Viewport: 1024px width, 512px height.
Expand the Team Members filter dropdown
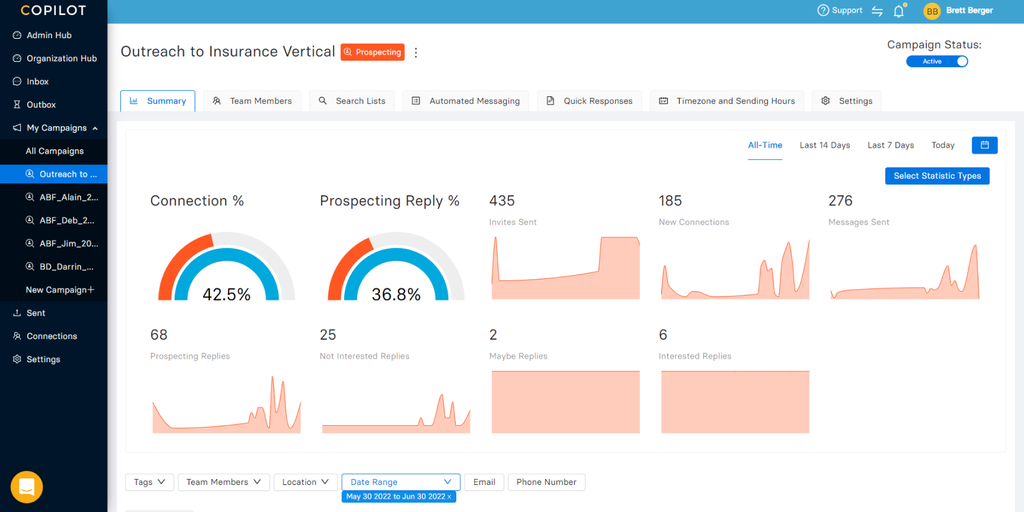[224, 482]
